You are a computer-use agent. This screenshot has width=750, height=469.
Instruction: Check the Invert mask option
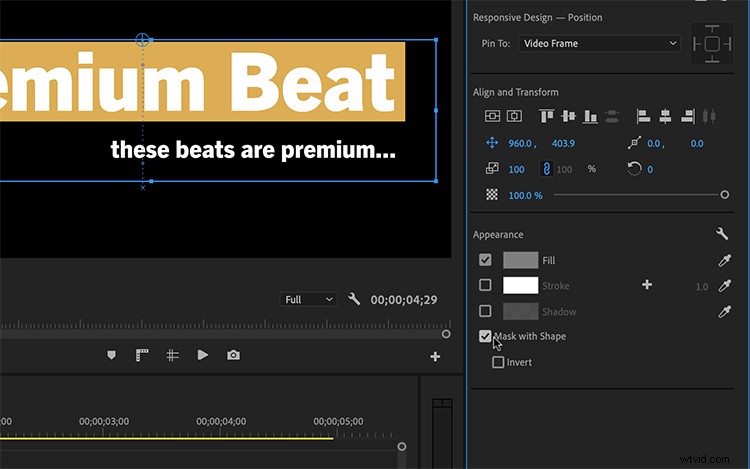pos(498,362)
